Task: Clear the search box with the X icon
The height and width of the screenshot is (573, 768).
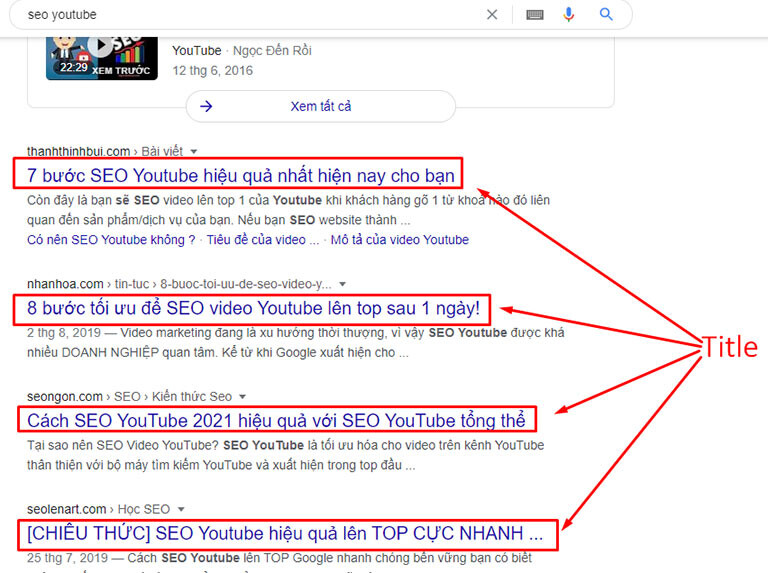Action: pyautogui.click(x=492, y=15)
